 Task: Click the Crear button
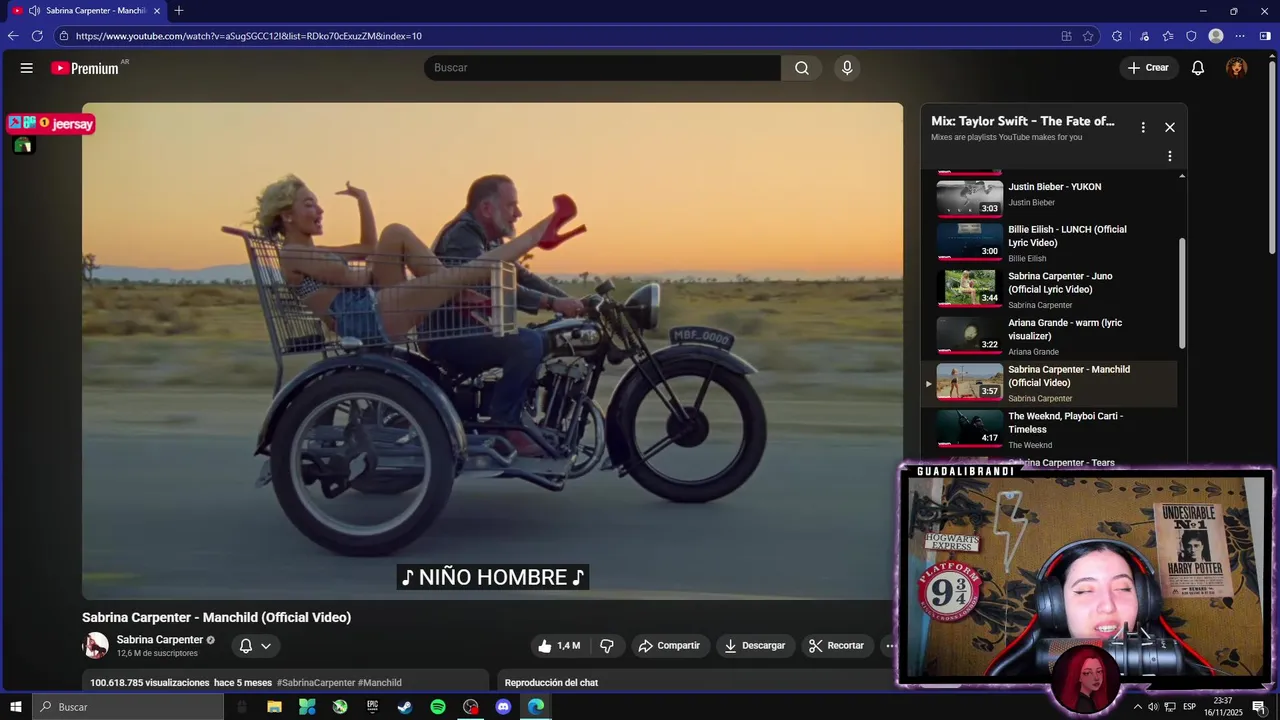tap(1148, 68)
